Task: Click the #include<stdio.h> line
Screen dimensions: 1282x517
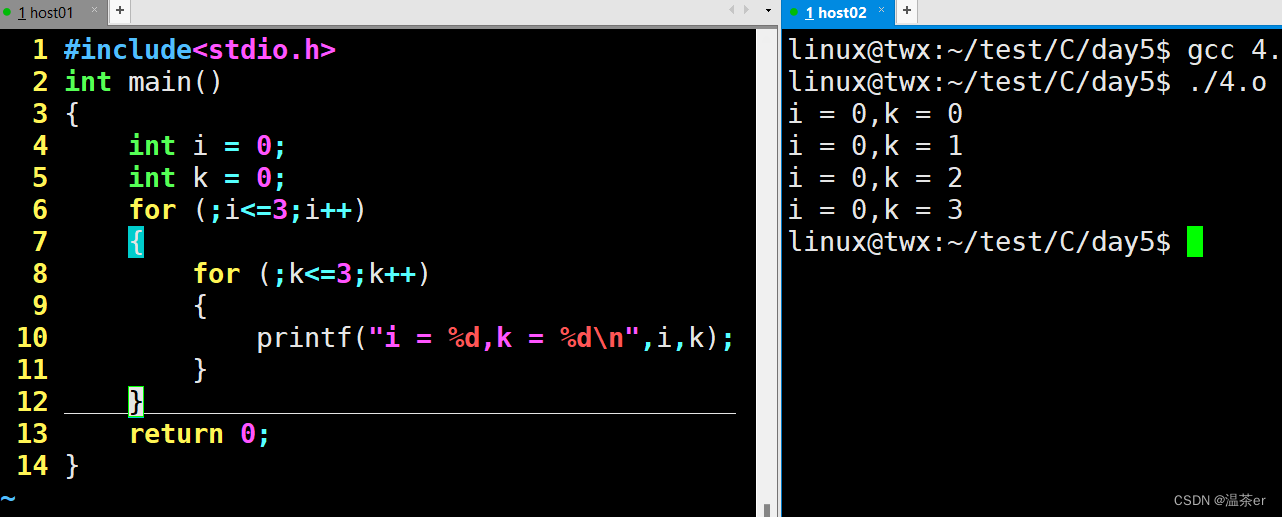Action: (x=200, y=50)
